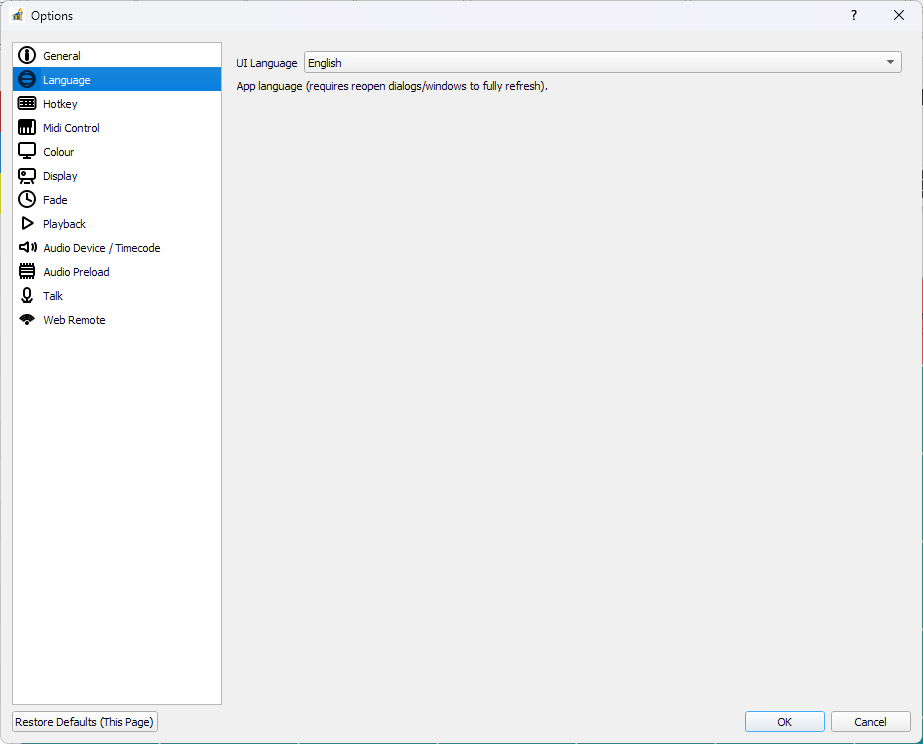Viewport: 923px width, 744px height.
Task: Click the Restore Defaults button
Action: click(84, 721)
